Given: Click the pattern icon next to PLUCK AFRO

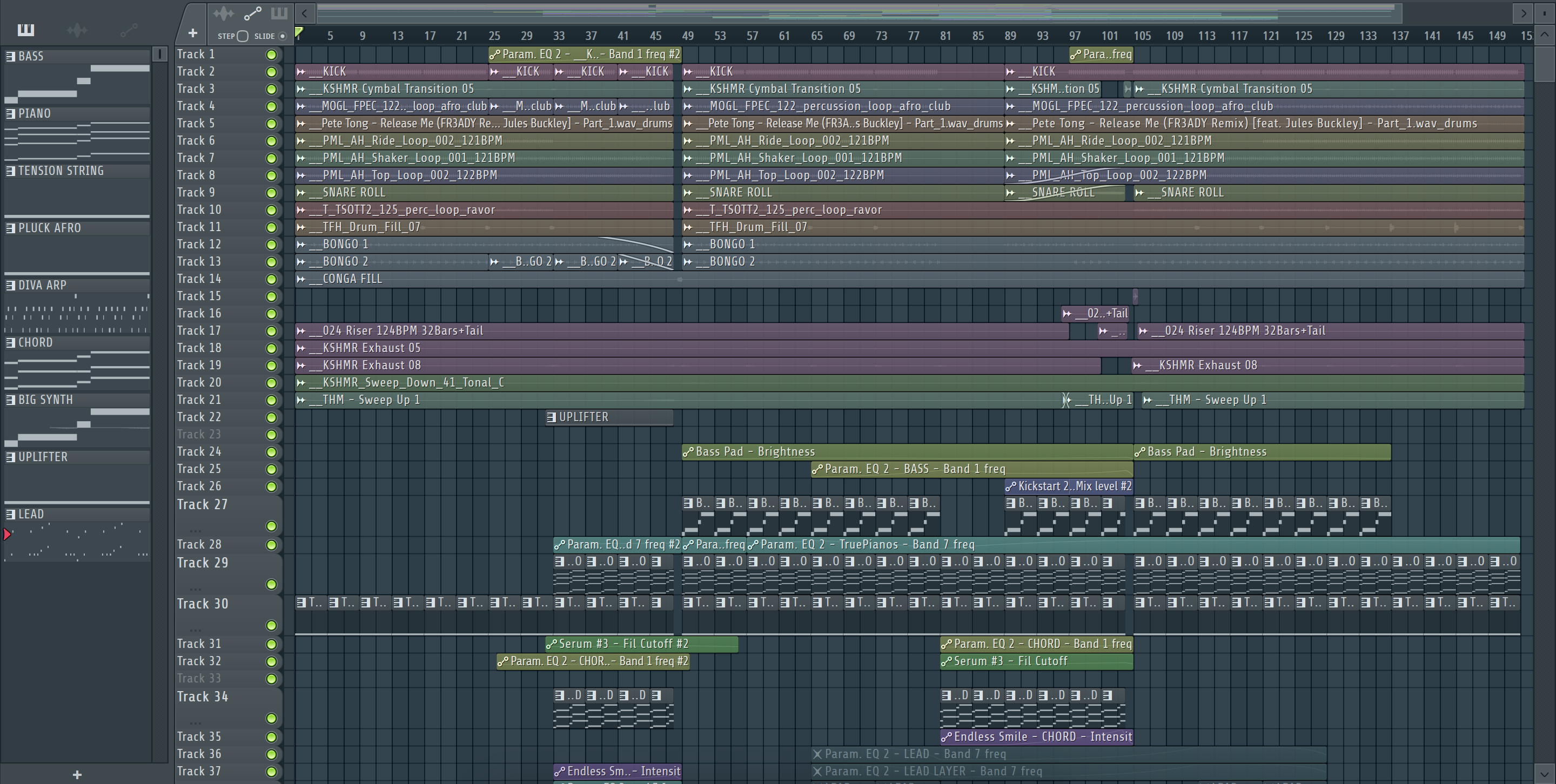Looking at the screenshot, I should pyautogui.click(x=10, y=228).
